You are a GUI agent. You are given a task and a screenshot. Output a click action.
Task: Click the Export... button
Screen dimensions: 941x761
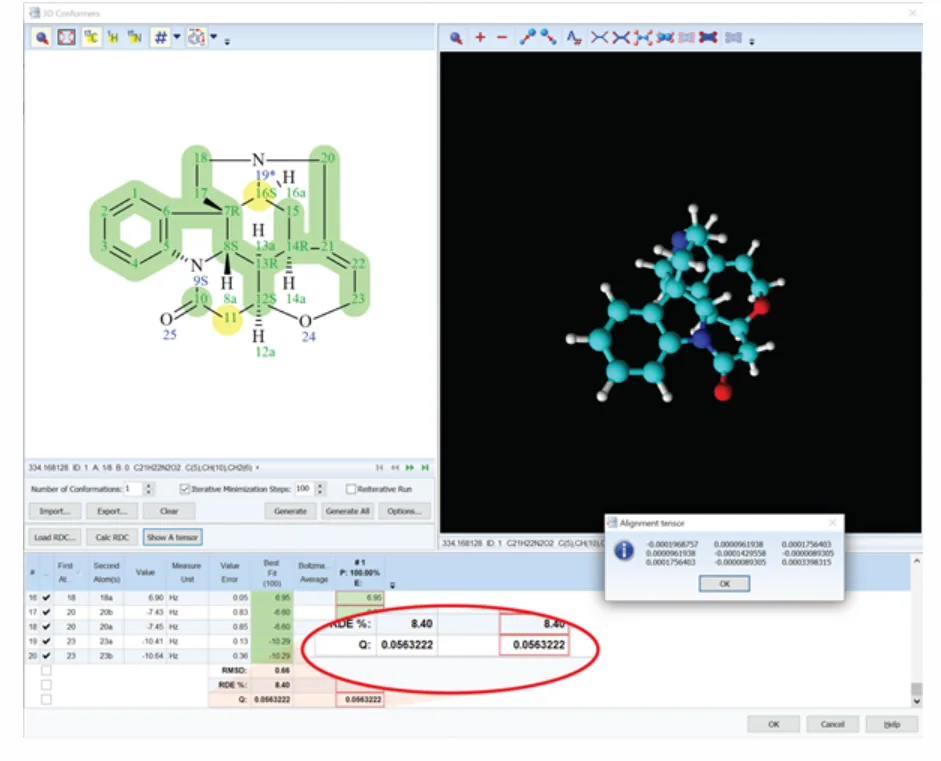point(112,511)
